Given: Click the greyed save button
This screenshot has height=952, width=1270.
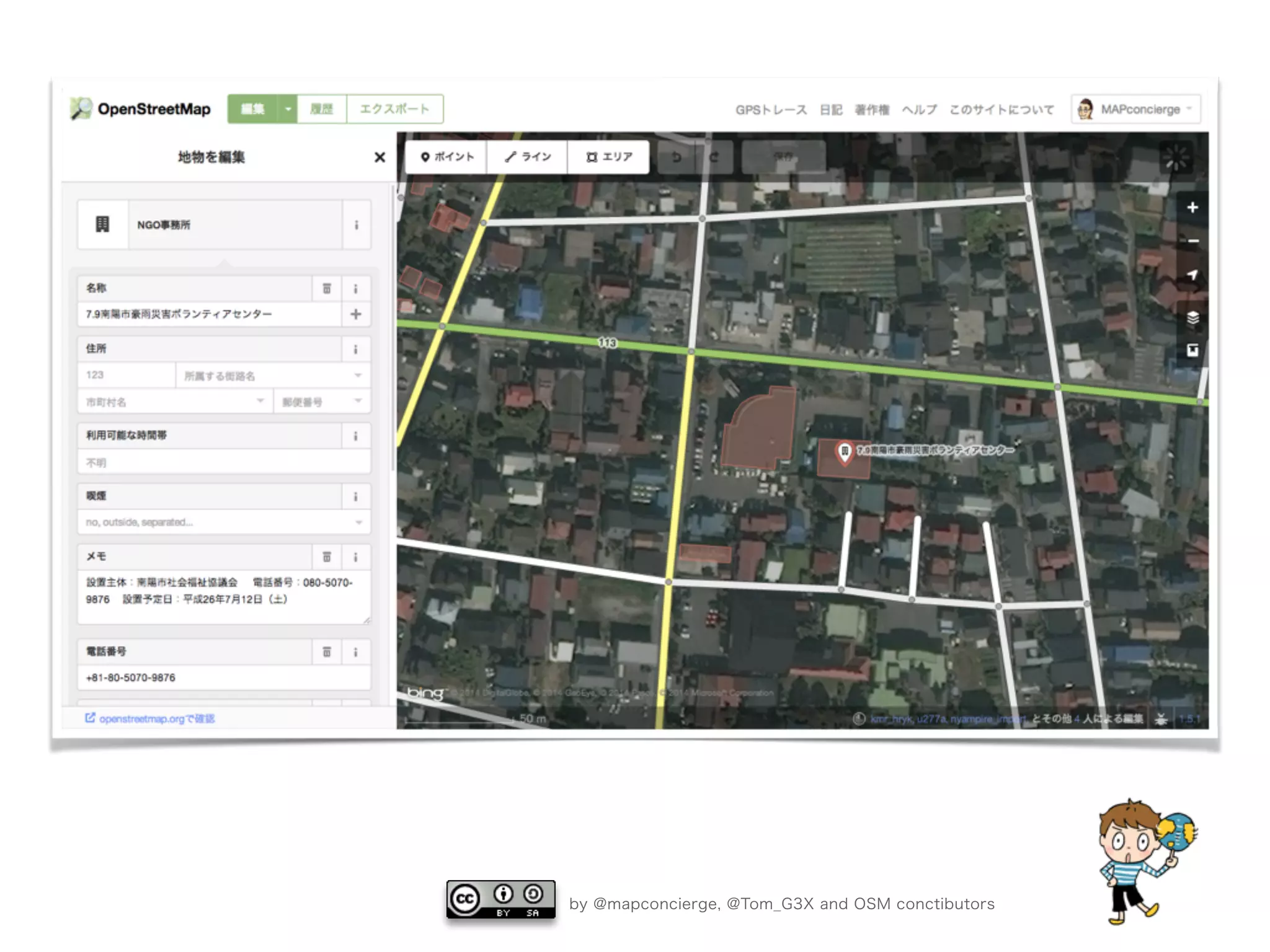Looking at the screenshot, I should point(784,157).
